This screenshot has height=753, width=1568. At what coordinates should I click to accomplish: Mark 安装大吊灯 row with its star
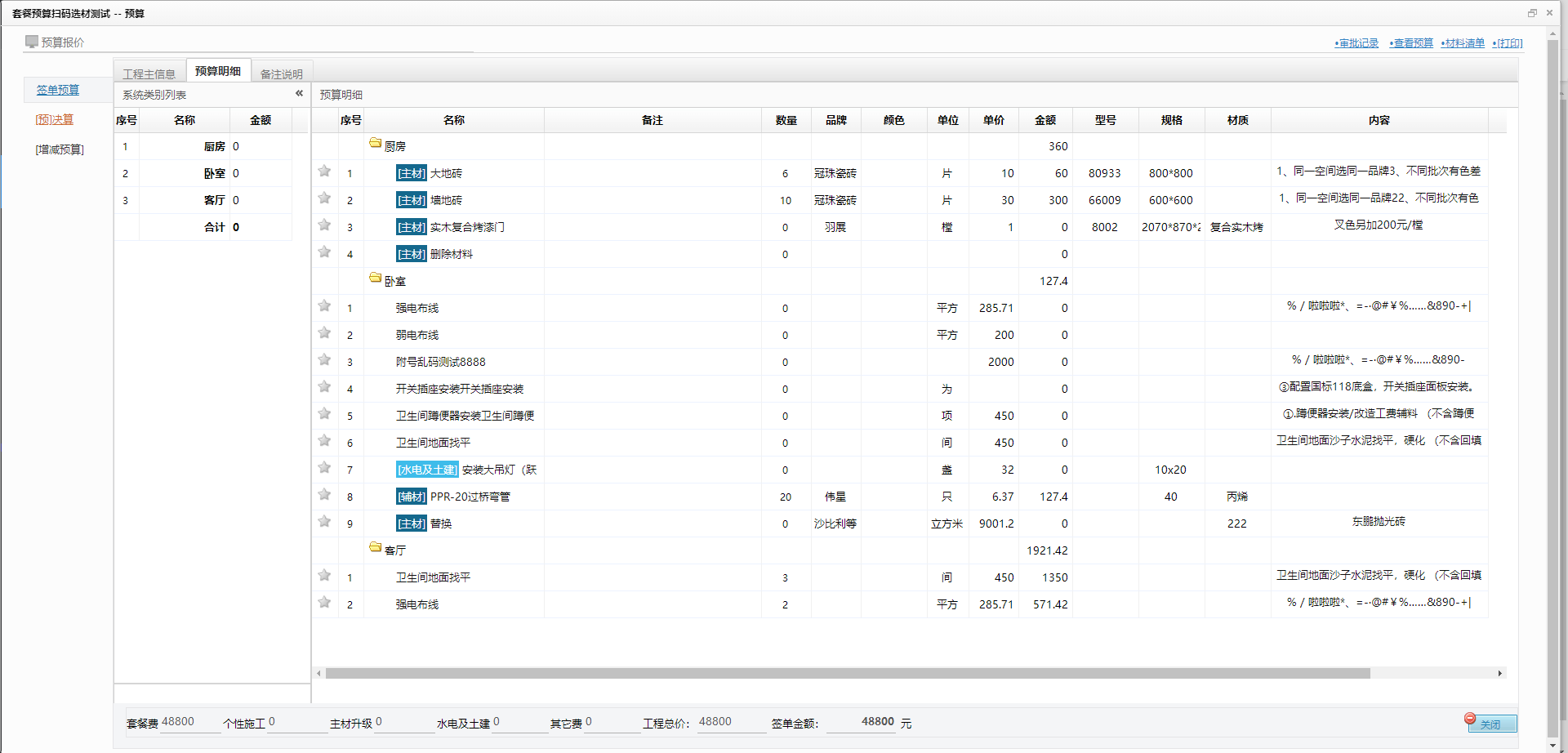point(324,468)
